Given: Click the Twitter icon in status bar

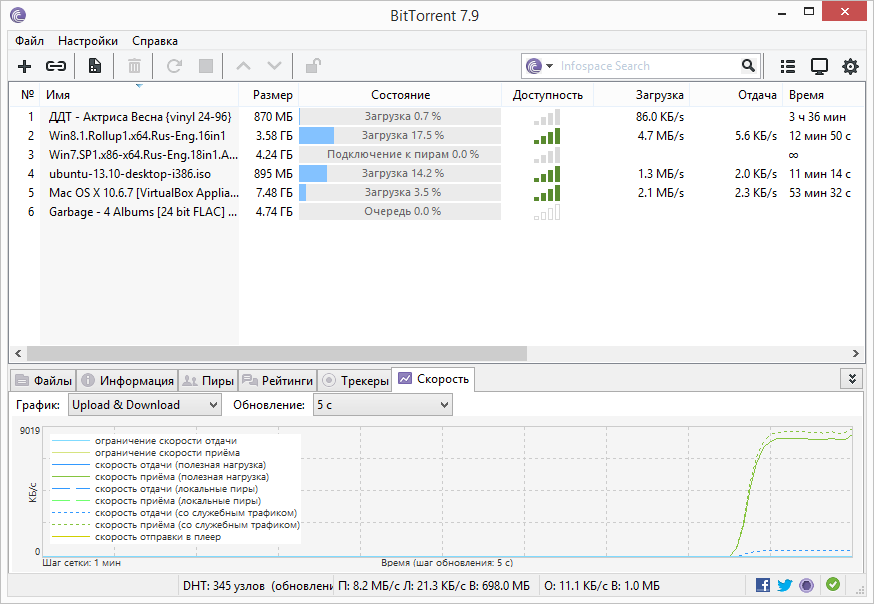Looking at the screenshot, I should (784, 585).
